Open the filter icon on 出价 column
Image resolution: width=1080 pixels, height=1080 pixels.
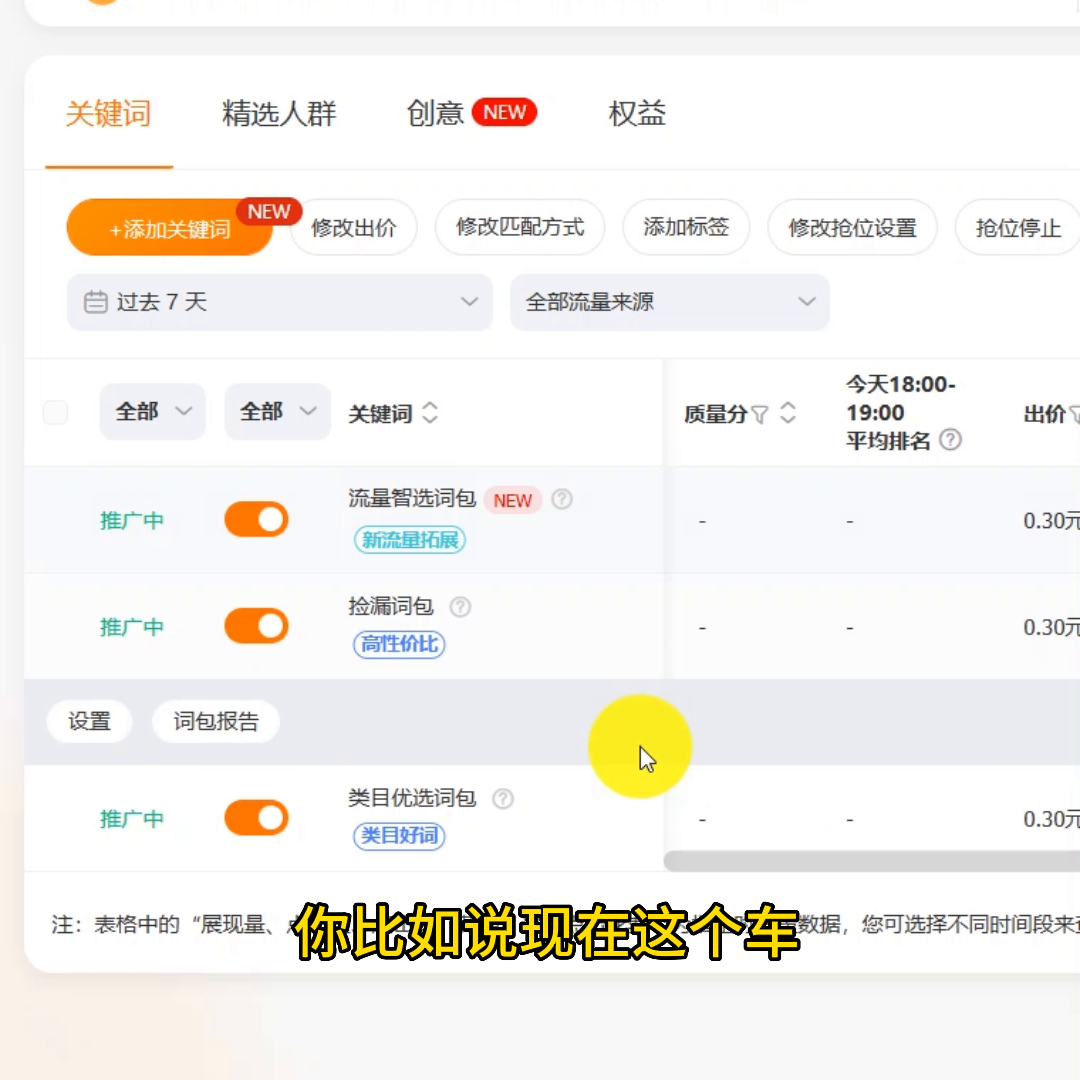(1075, 413)
